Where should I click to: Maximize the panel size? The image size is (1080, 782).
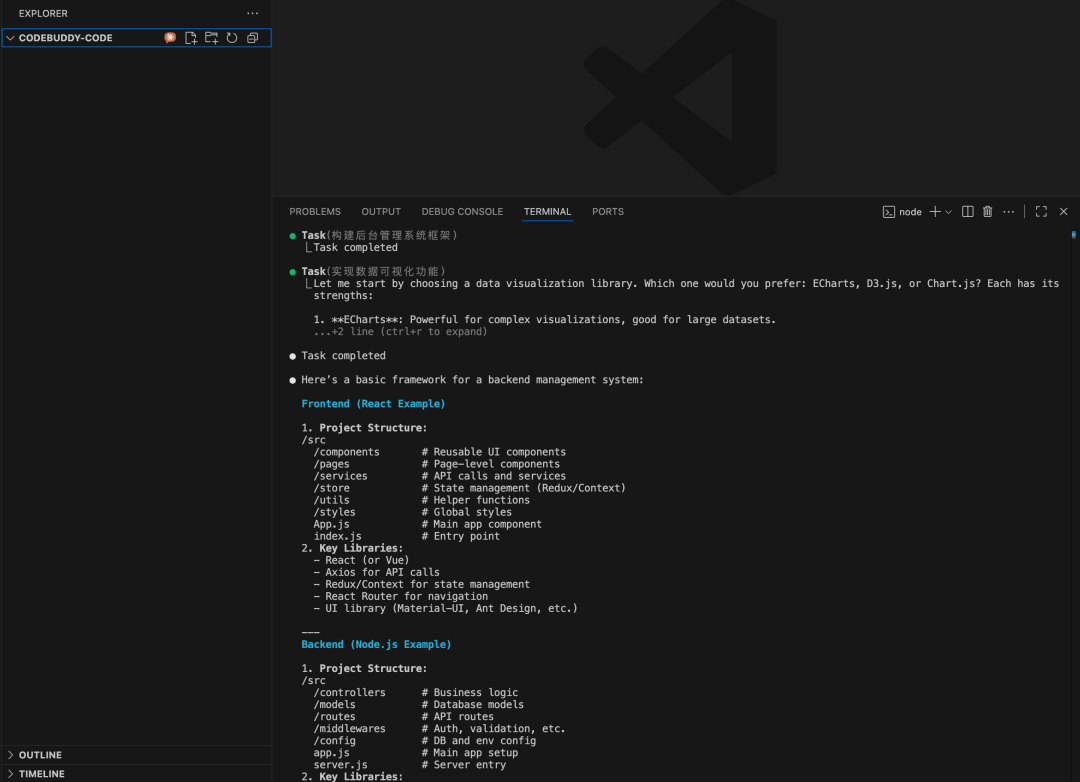point(1041,212)
